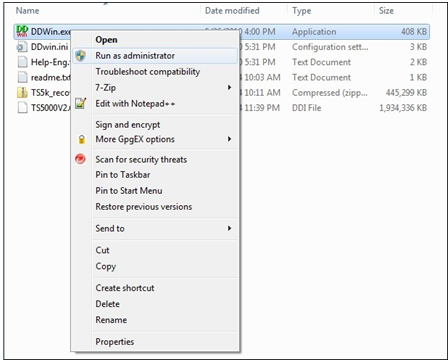This screenshot has width=448, height=361.
Task: Select the Help-Eng file name
Action: 50,62
